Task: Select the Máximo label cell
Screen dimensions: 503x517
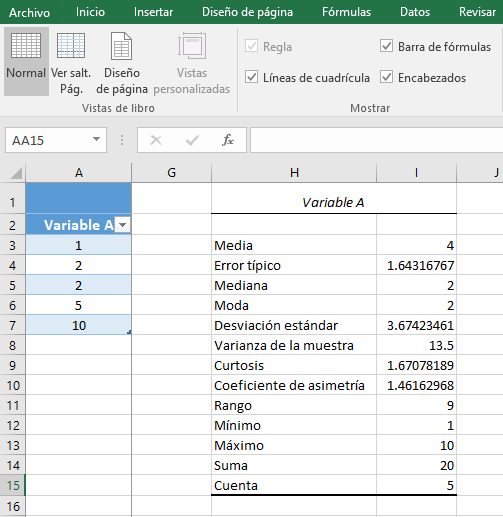Action: coord(294,445)
